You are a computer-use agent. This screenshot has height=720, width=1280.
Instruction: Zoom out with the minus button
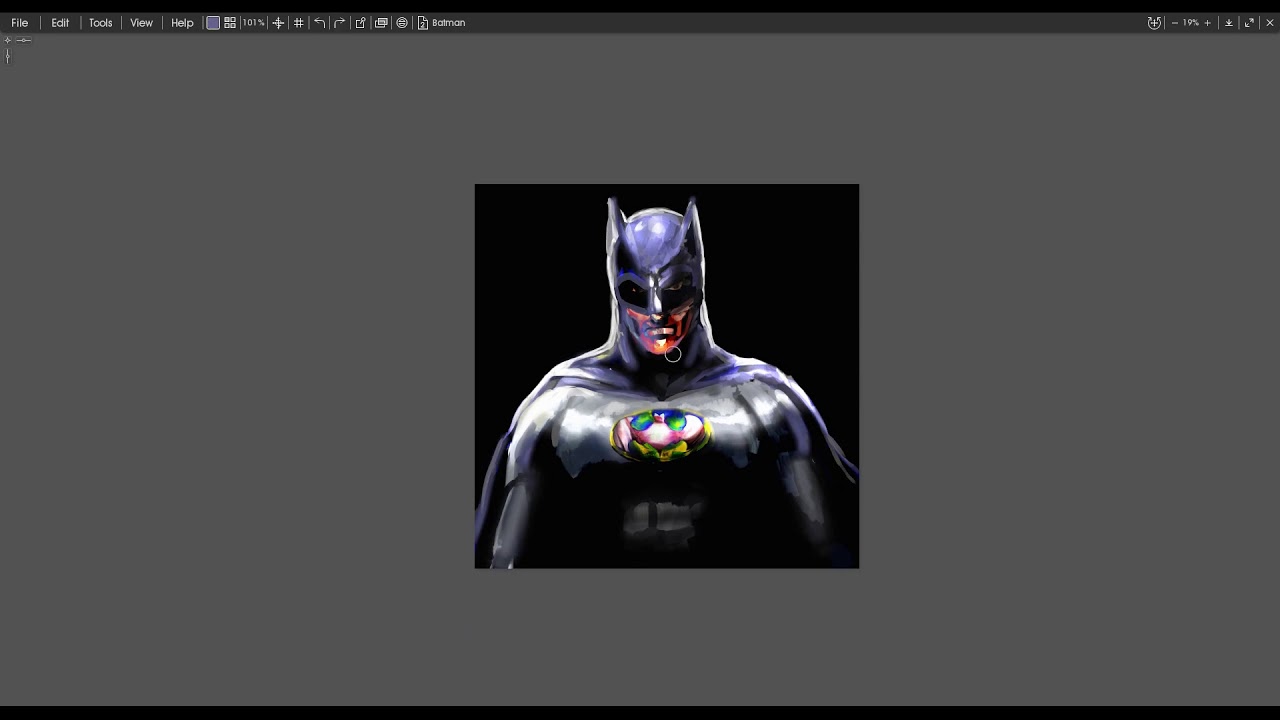click(1174, 22)
